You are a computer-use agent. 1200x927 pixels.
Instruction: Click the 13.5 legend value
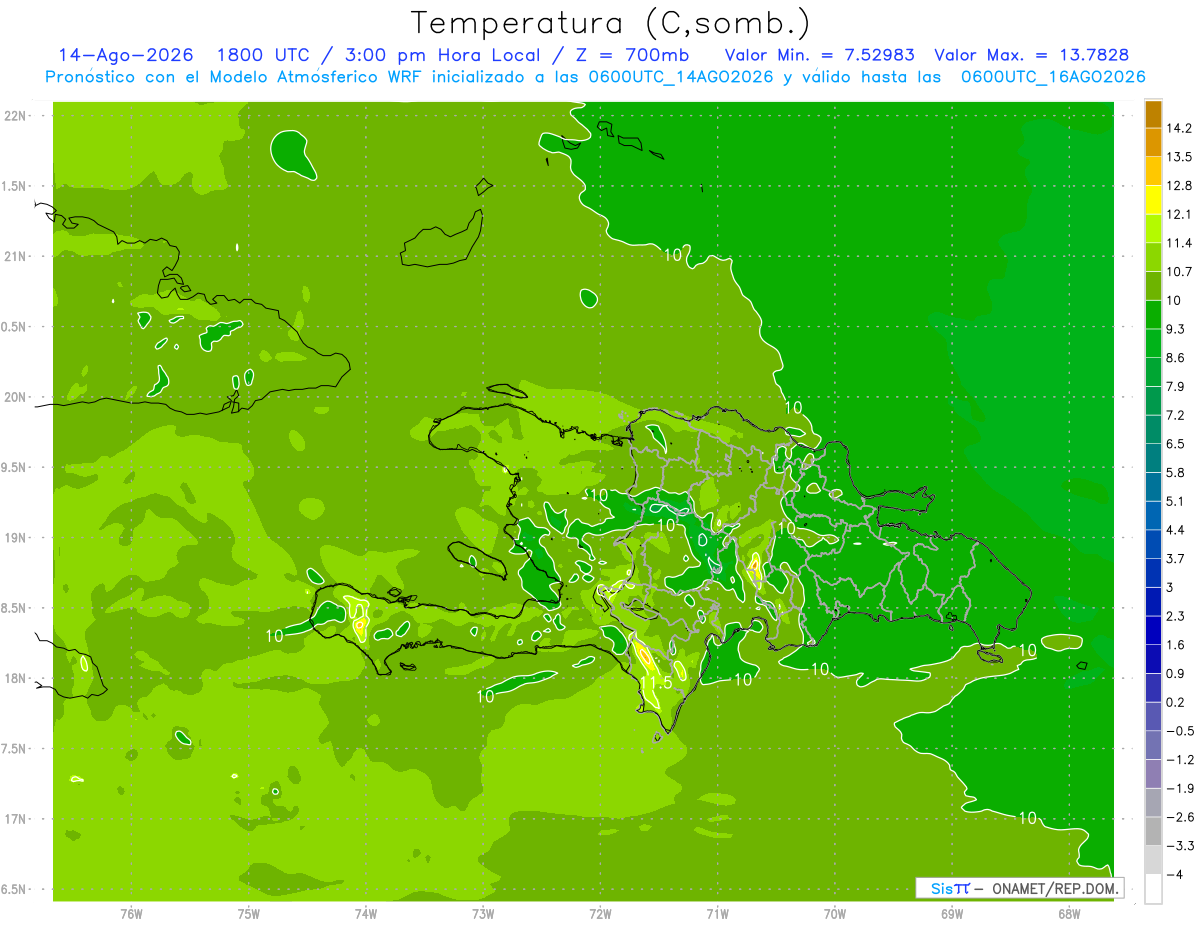click(x=1179, y=157)
